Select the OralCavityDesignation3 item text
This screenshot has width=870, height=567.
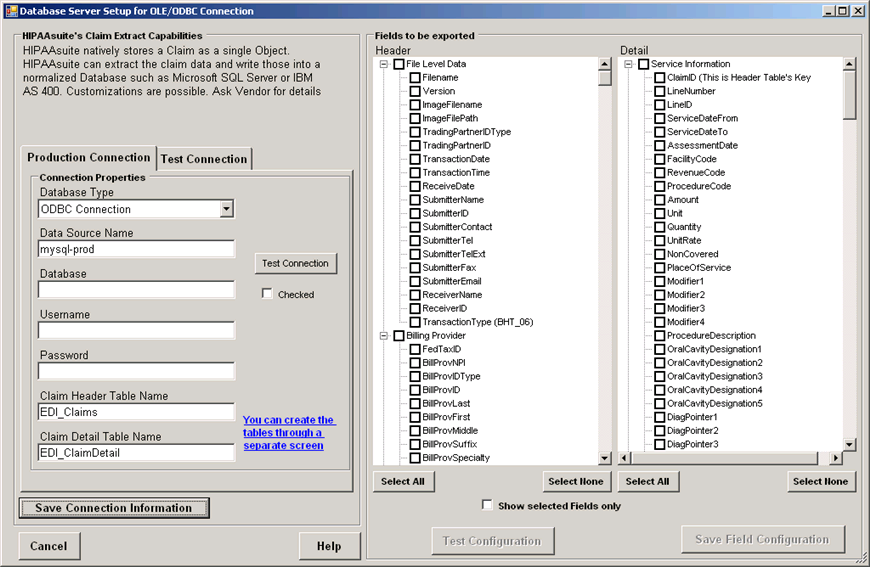(x=715, y=377)
